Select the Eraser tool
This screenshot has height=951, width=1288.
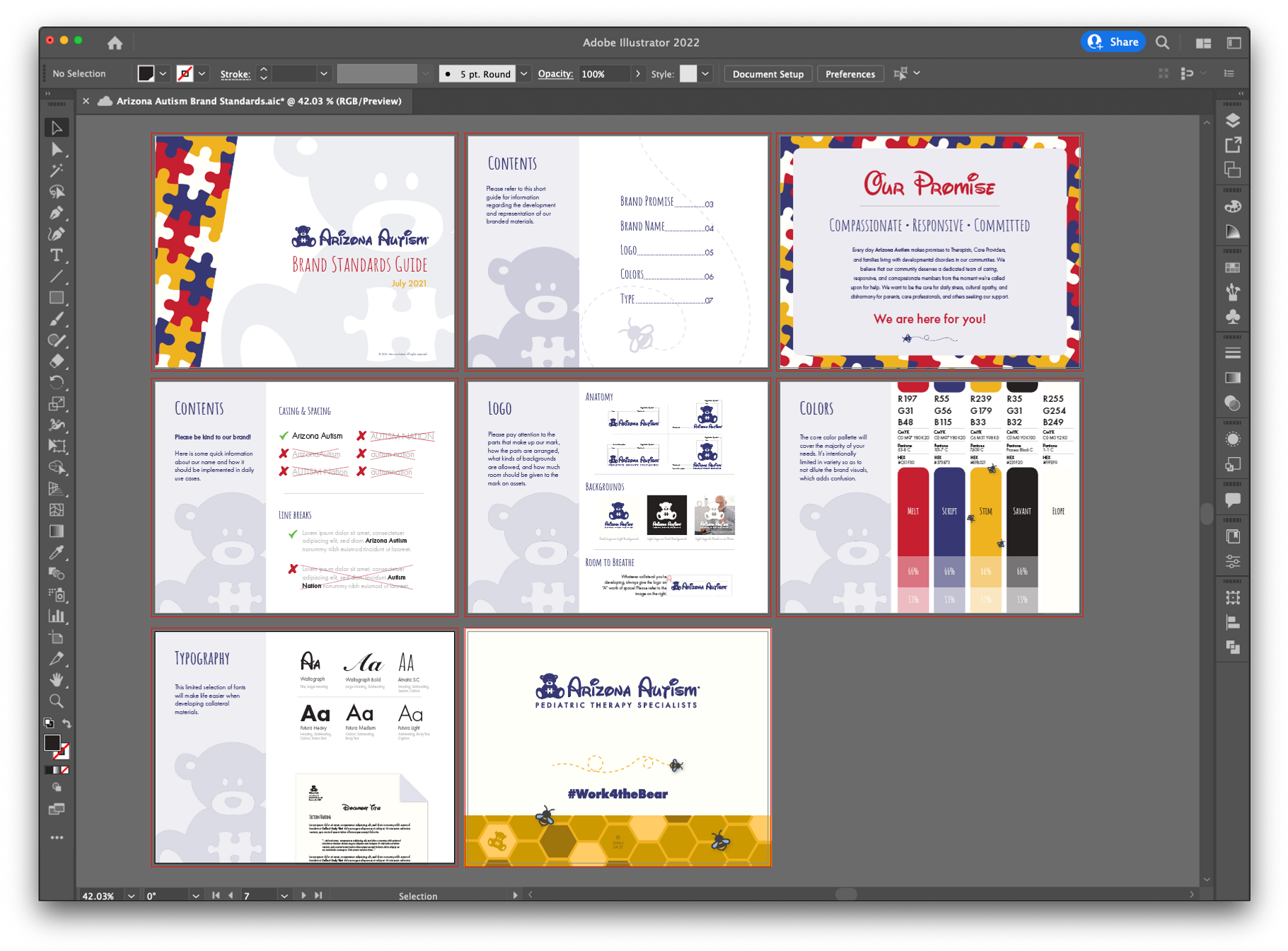tap(57, 362)
